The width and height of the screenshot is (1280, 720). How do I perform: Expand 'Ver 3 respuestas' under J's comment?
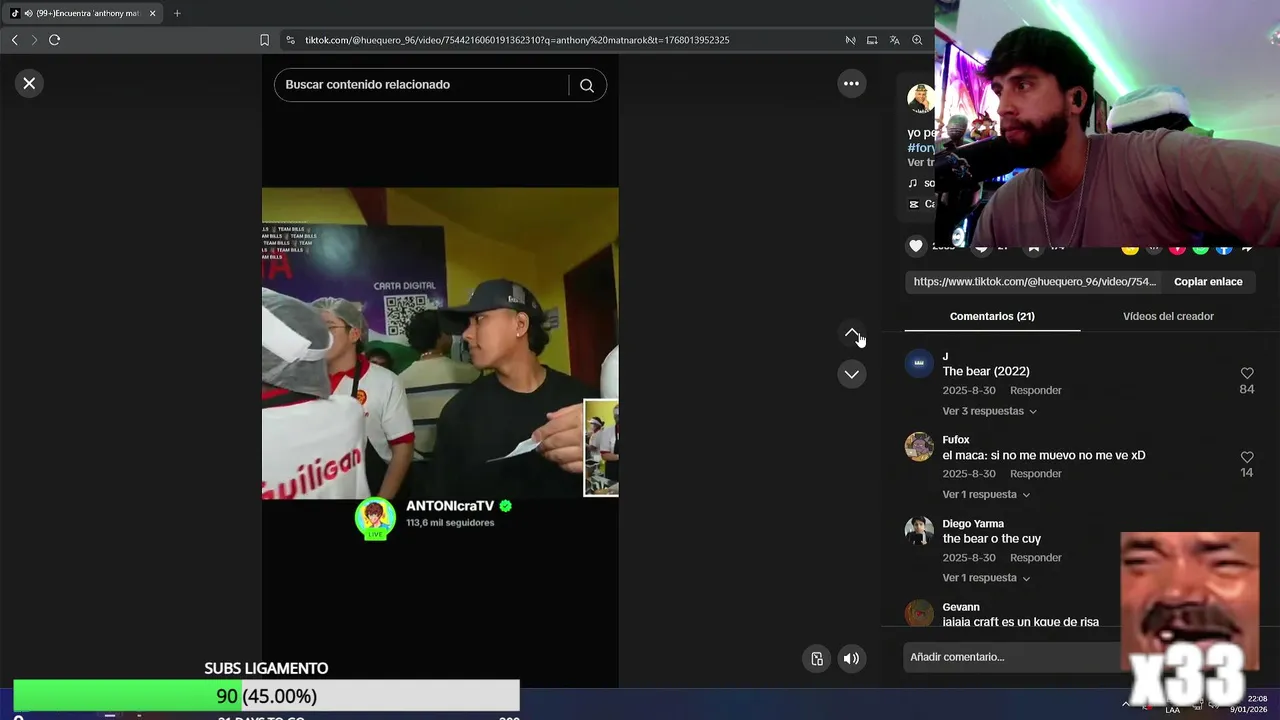[989, 411]
